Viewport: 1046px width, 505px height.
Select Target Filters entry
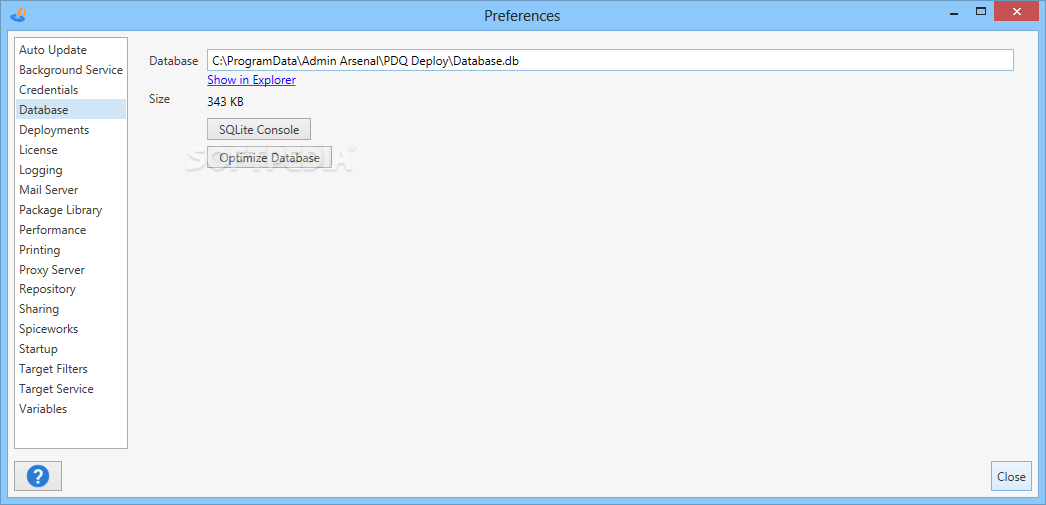[71, 370]
